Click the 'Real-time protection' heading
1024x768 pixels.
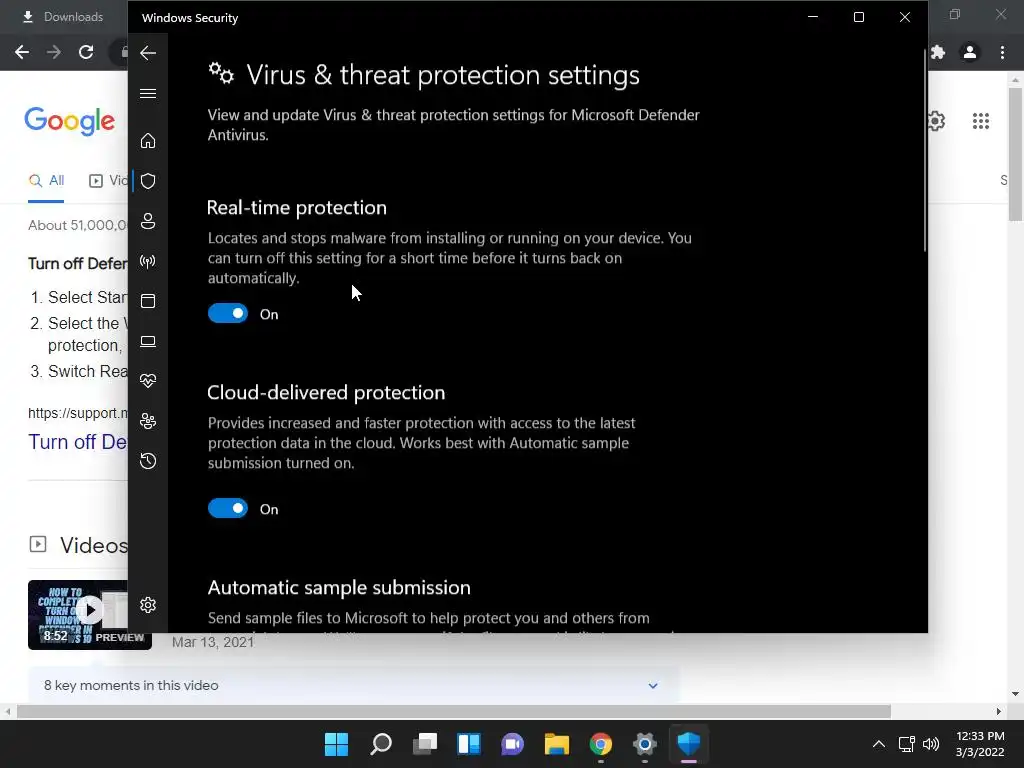point(296,208)
